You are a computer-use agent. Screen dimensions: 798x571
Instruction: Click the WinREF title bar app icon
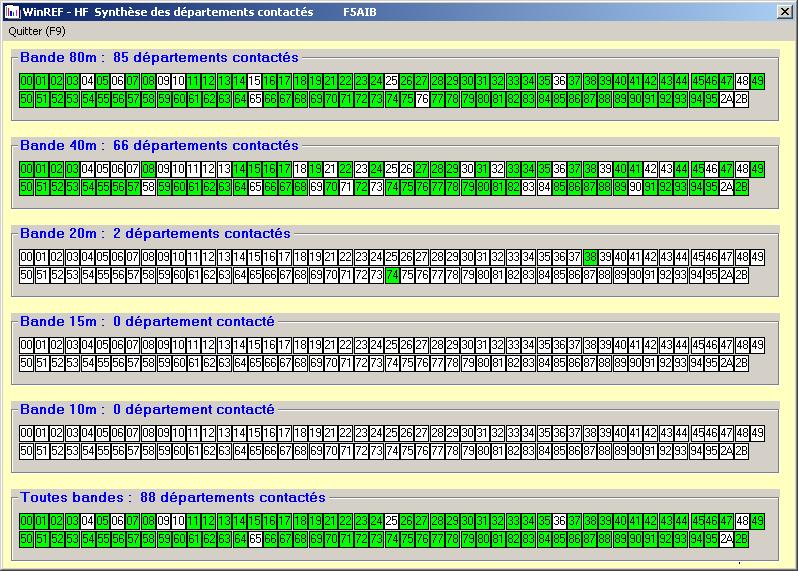click(x=11, y=12)
